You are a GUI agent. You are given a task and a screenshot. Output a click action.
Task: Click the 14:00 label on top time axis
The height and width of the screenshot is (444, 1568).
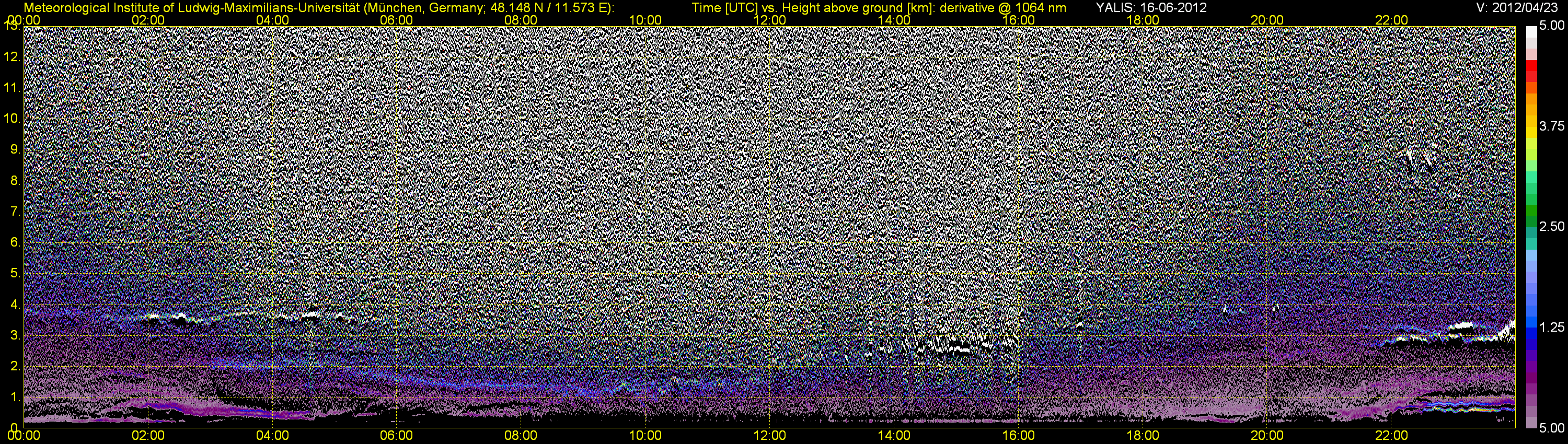894,20
